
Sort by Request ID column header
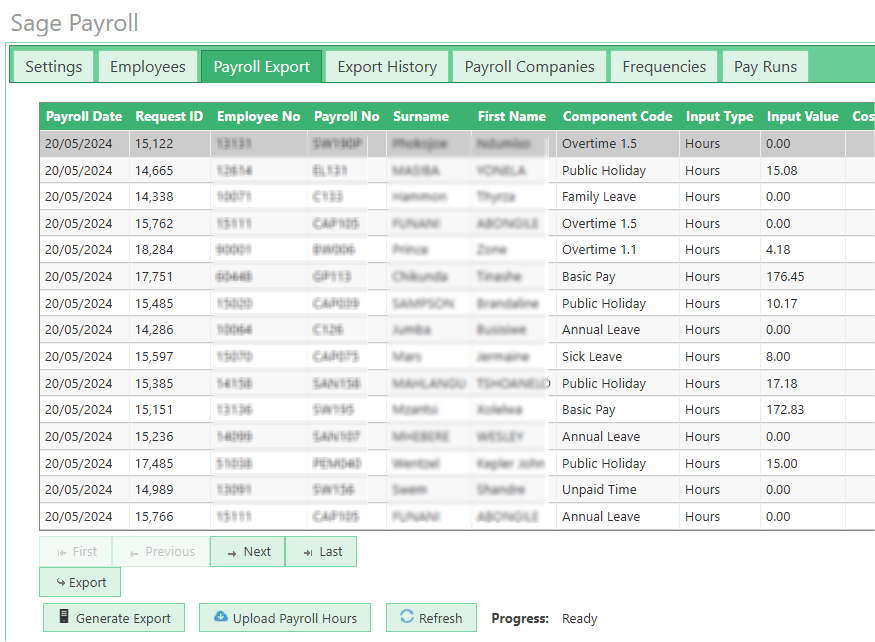pyautogui.click(x=169, y=117)
